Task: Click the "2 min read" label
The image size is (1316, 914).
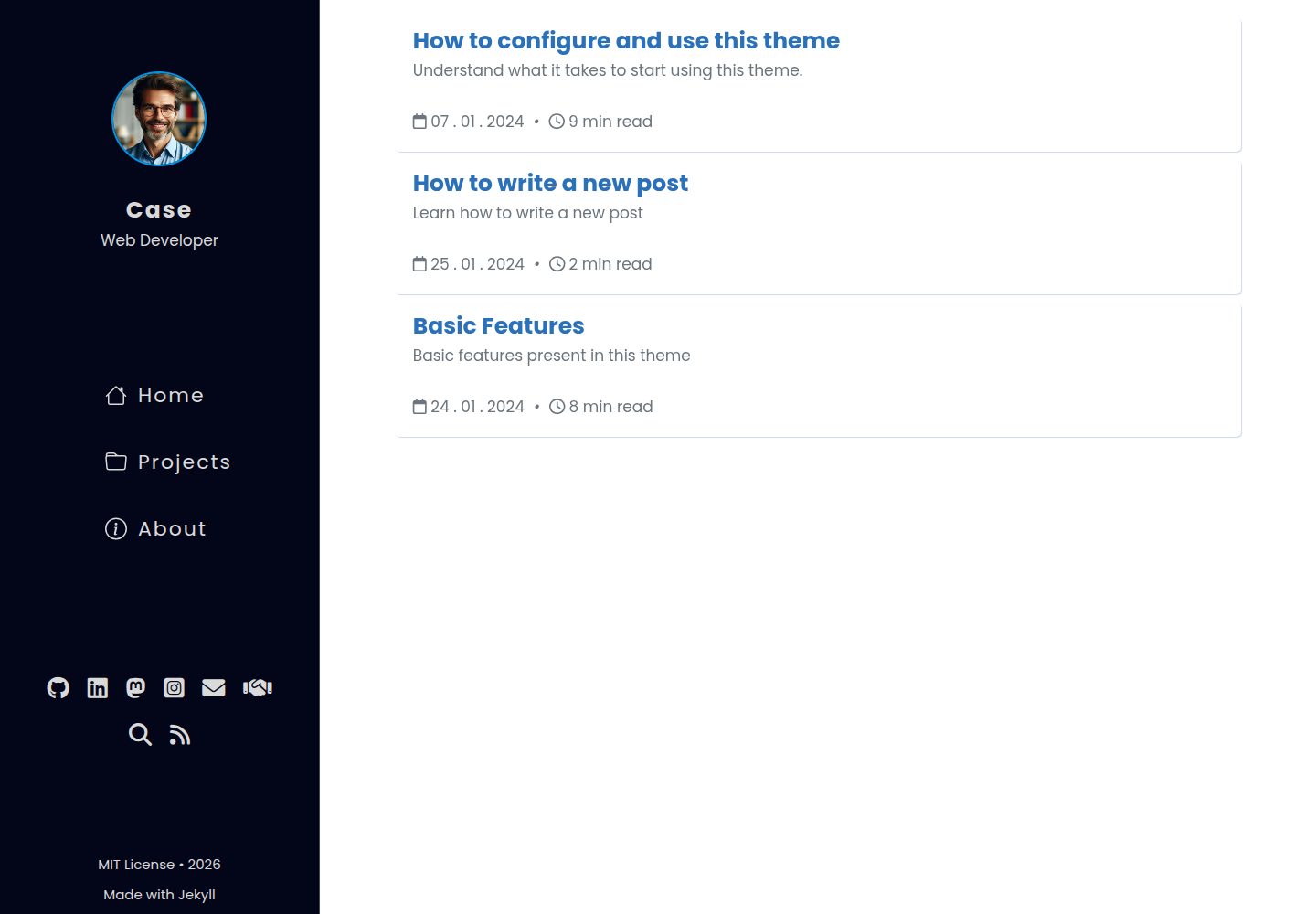Action: 610,264
